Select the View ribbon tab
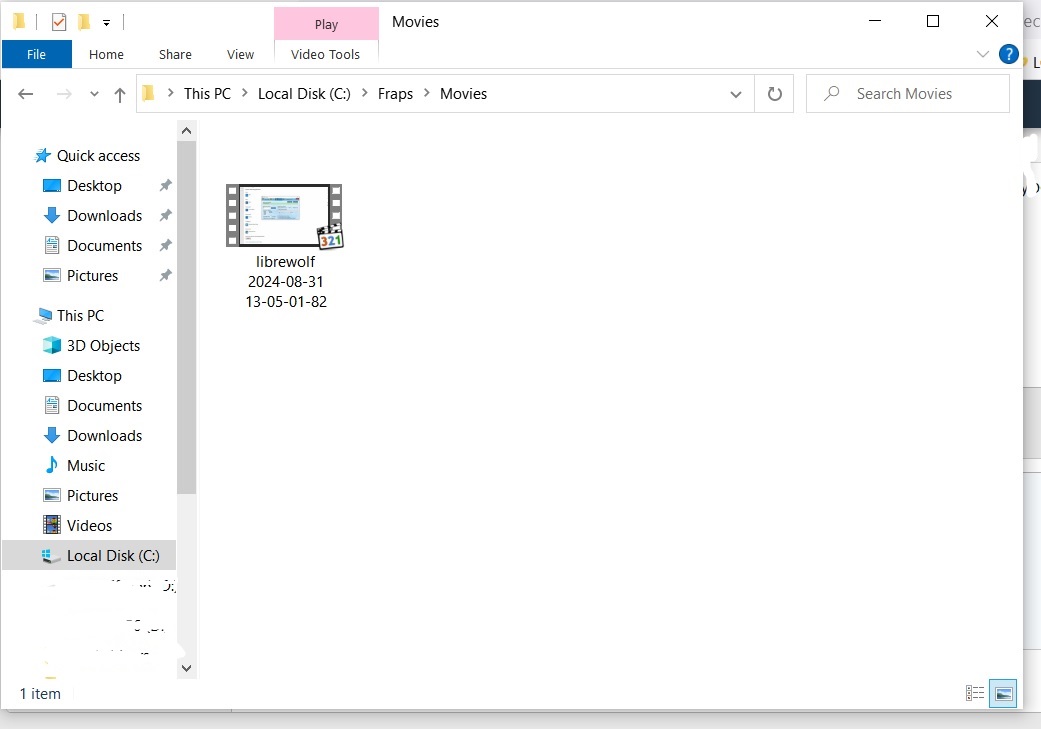The width and height of the screenshot is (1041, 729). tap(240, 54)
